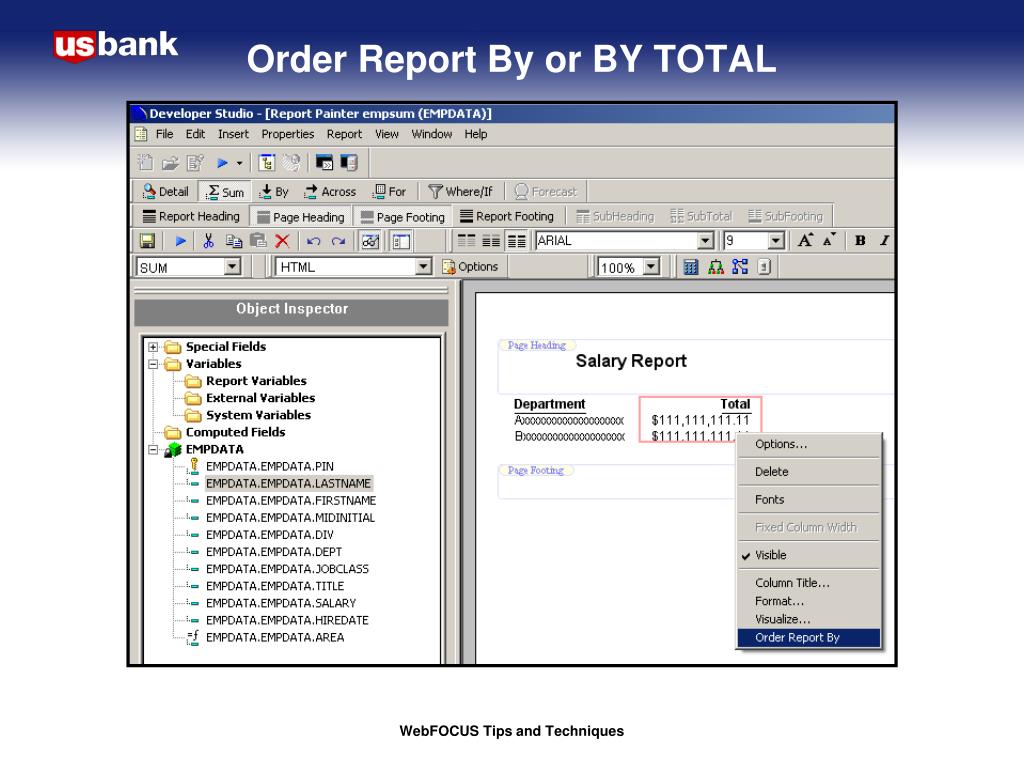Toggle Bold formatting
This screenshot has width=1024, height=768.
pos(860,240)
